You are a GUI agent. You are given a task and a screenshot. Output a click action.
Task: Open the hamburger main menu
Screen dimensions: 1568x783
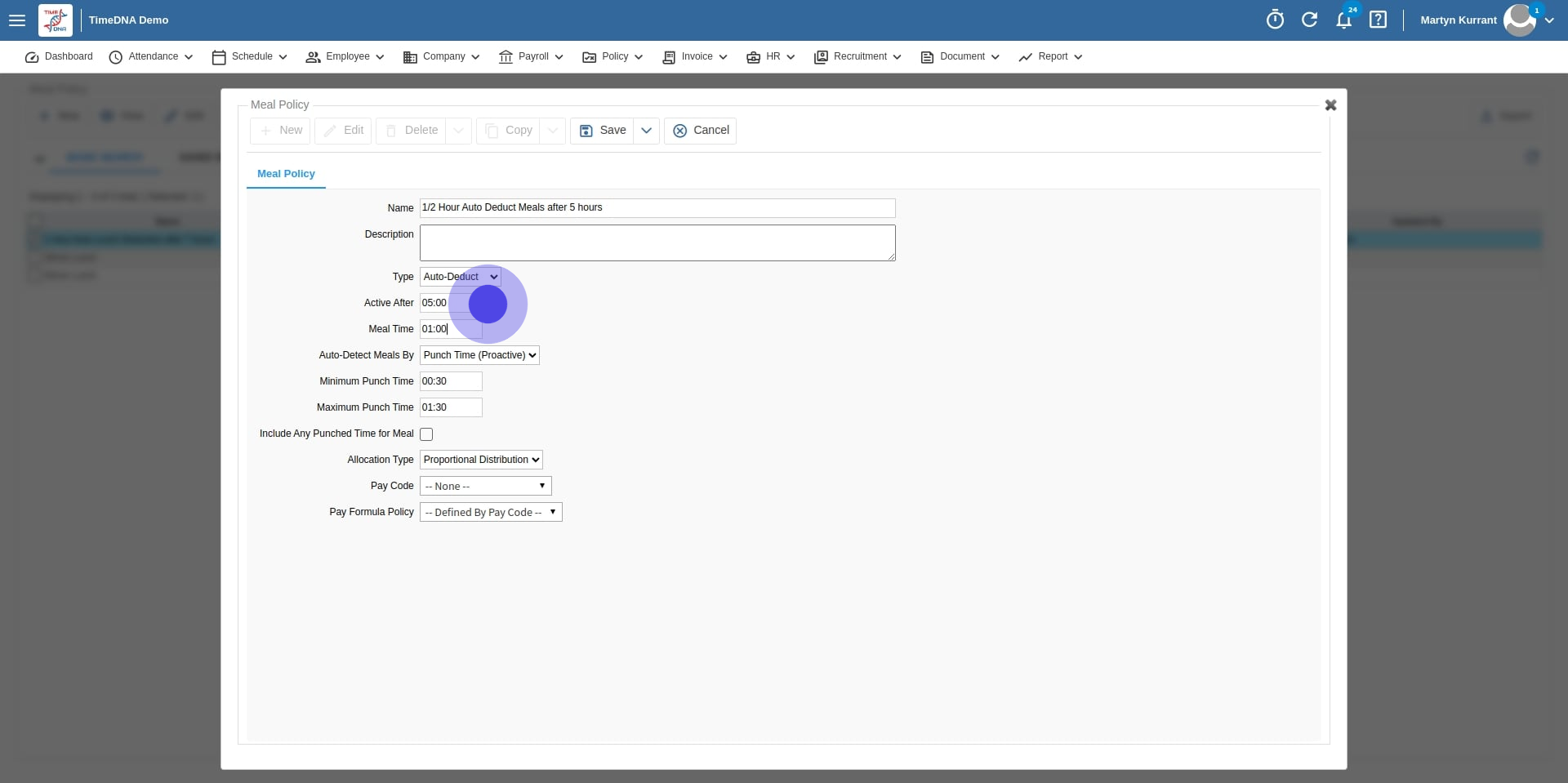coord(17,20)
